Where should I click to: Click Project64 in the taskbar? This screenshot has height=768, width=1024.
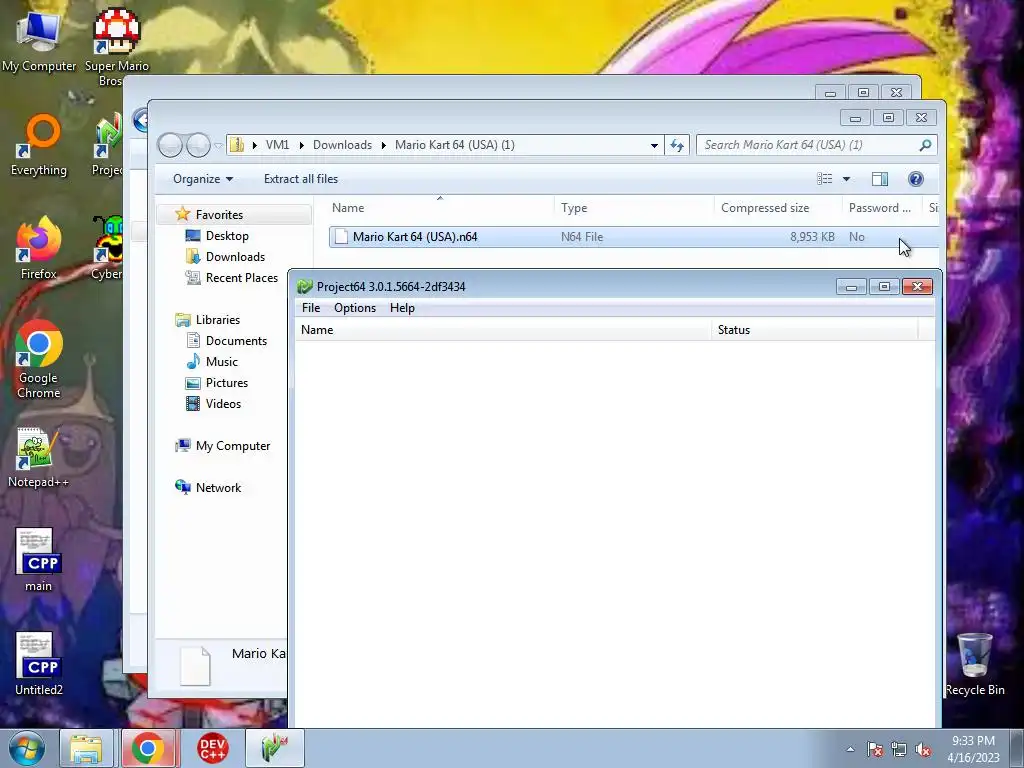tap(275, 748)
